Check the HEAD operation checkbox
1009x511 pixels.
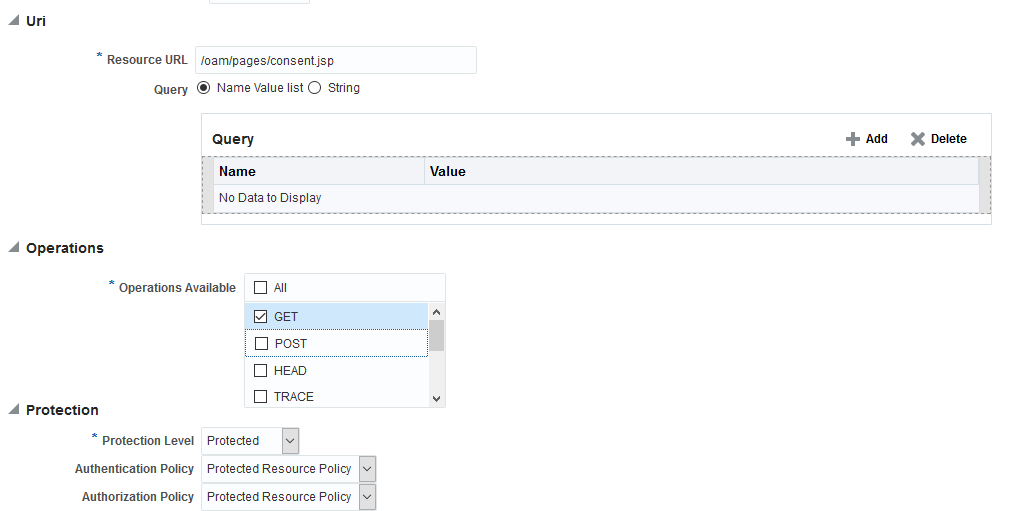(x=261, y=370)
